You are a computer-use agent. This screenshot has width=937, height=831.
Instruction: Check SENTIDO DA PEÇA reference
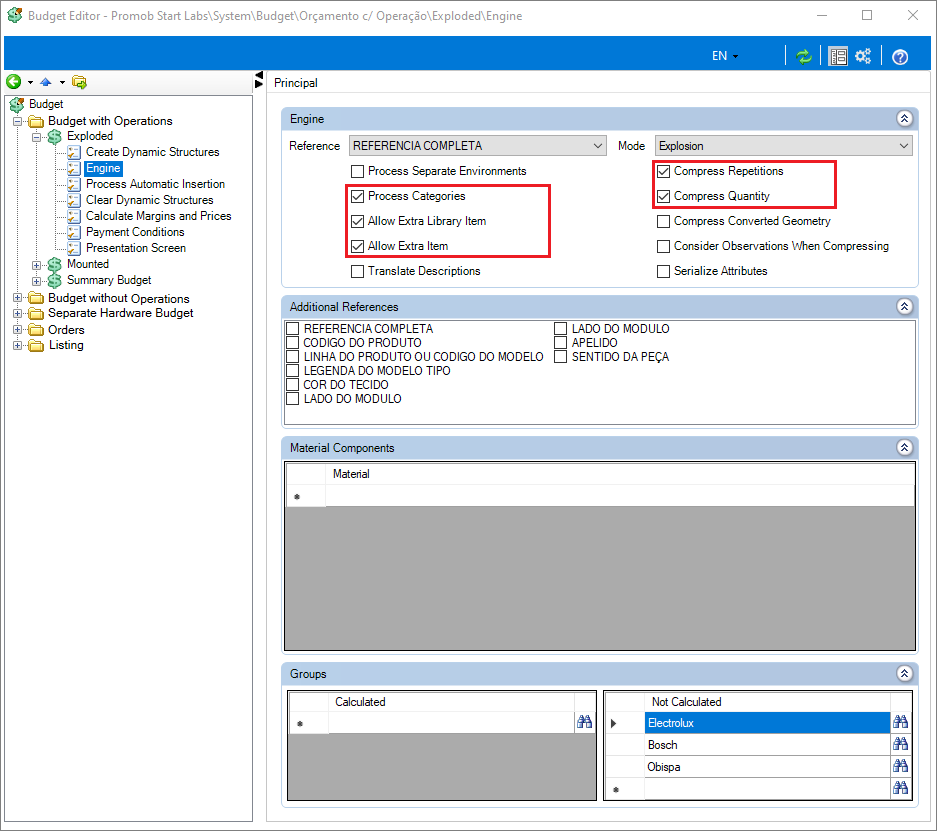tap(561, 357)
